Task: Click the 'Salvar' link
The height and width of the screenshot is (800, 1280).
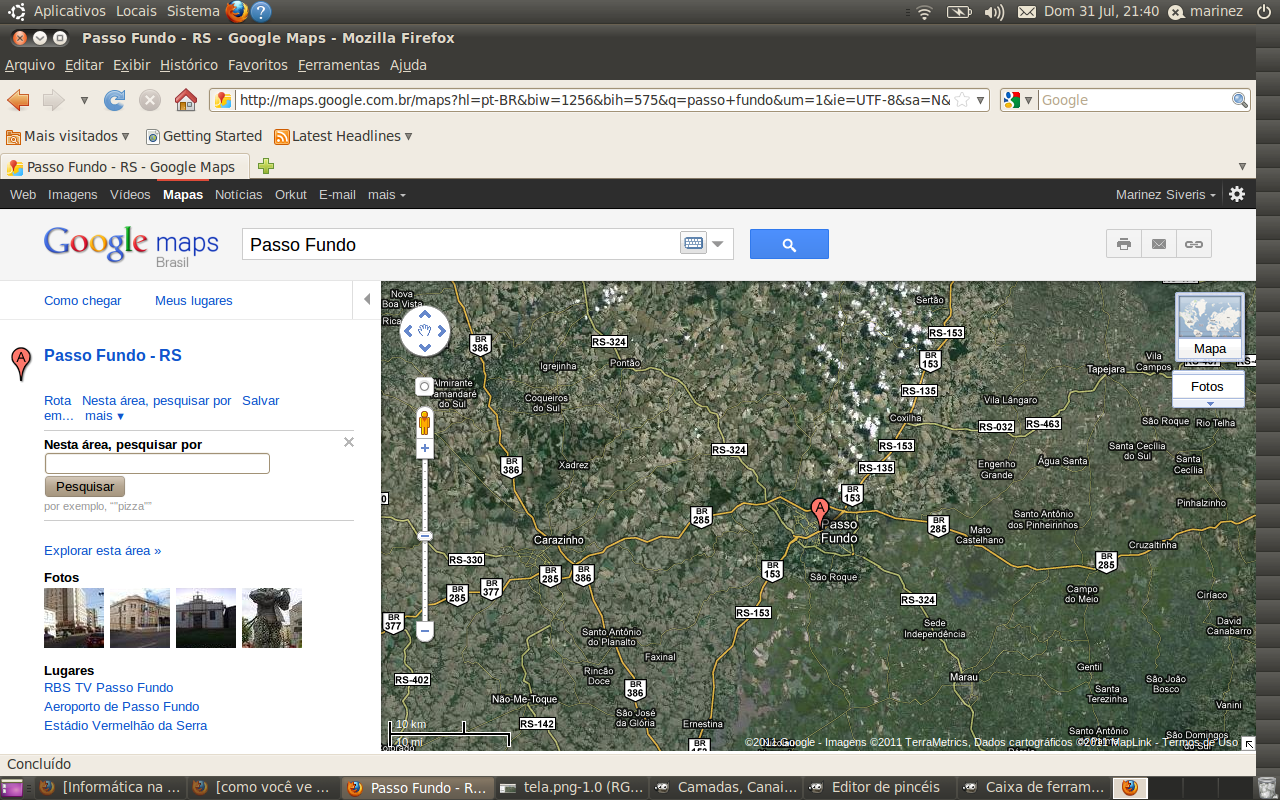Action: point(261,400)
